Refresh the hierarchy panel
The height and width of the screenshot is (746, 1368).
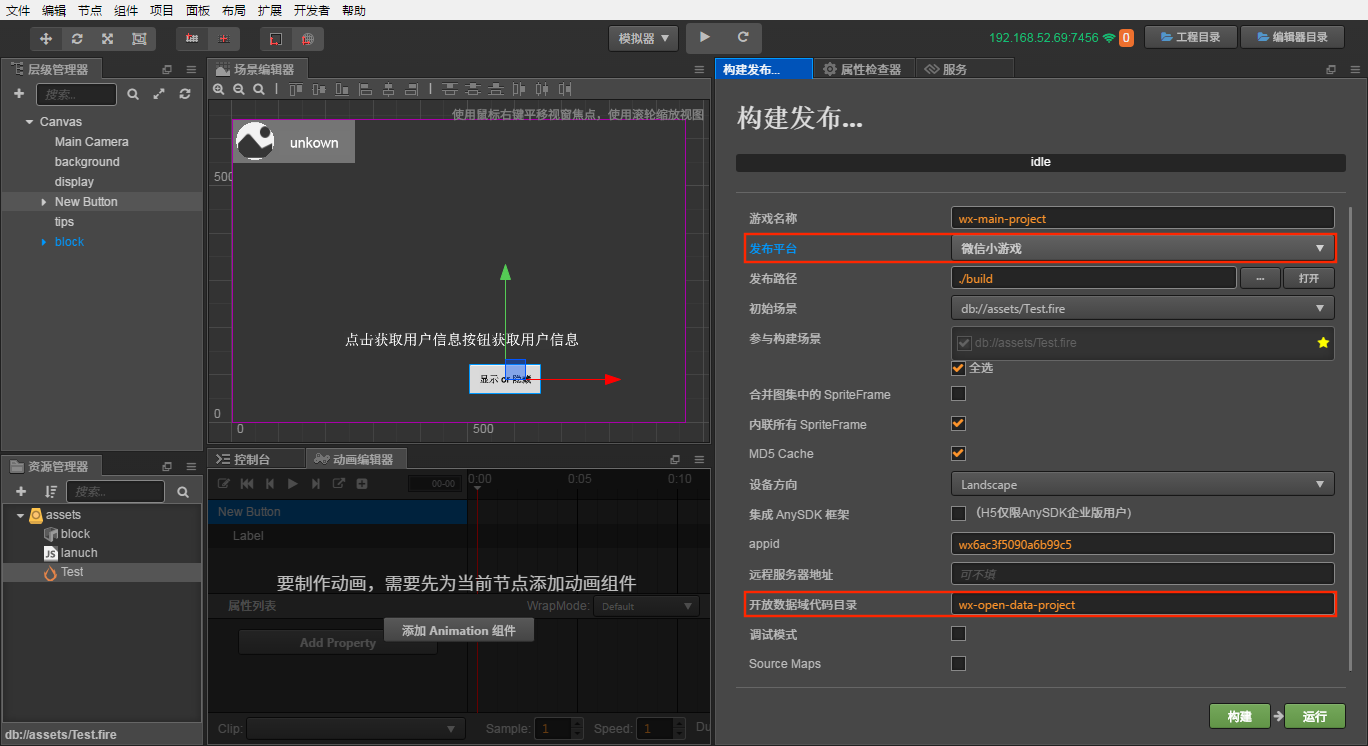pos(185,94)
